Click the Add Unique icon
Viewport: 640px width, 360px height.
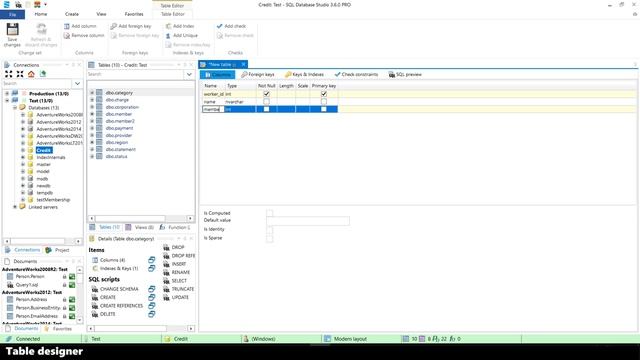click(x=168, y=36)
